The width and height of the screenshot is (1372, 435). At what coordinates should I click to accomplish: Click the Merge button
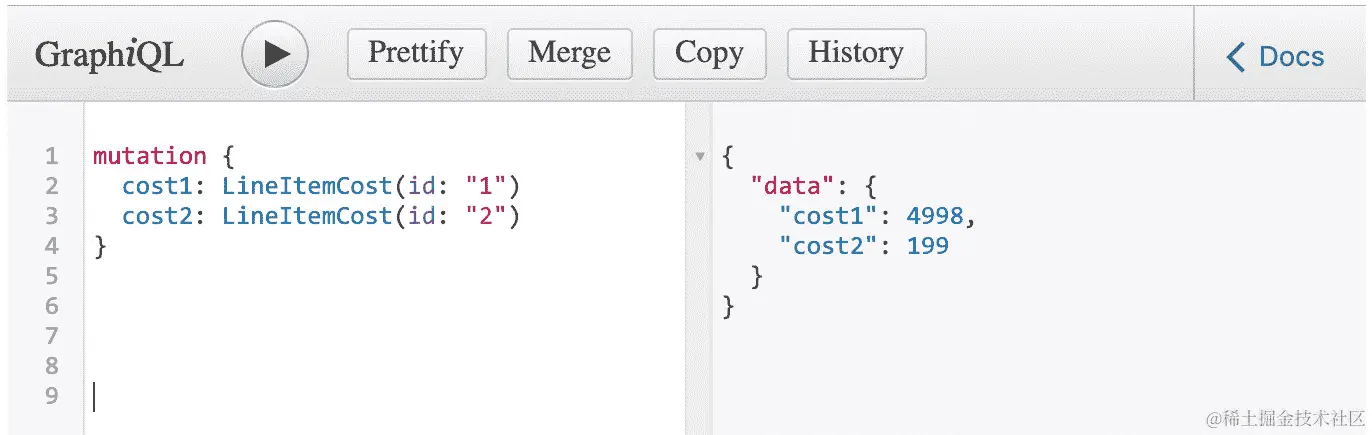click(x=570, y=53)
